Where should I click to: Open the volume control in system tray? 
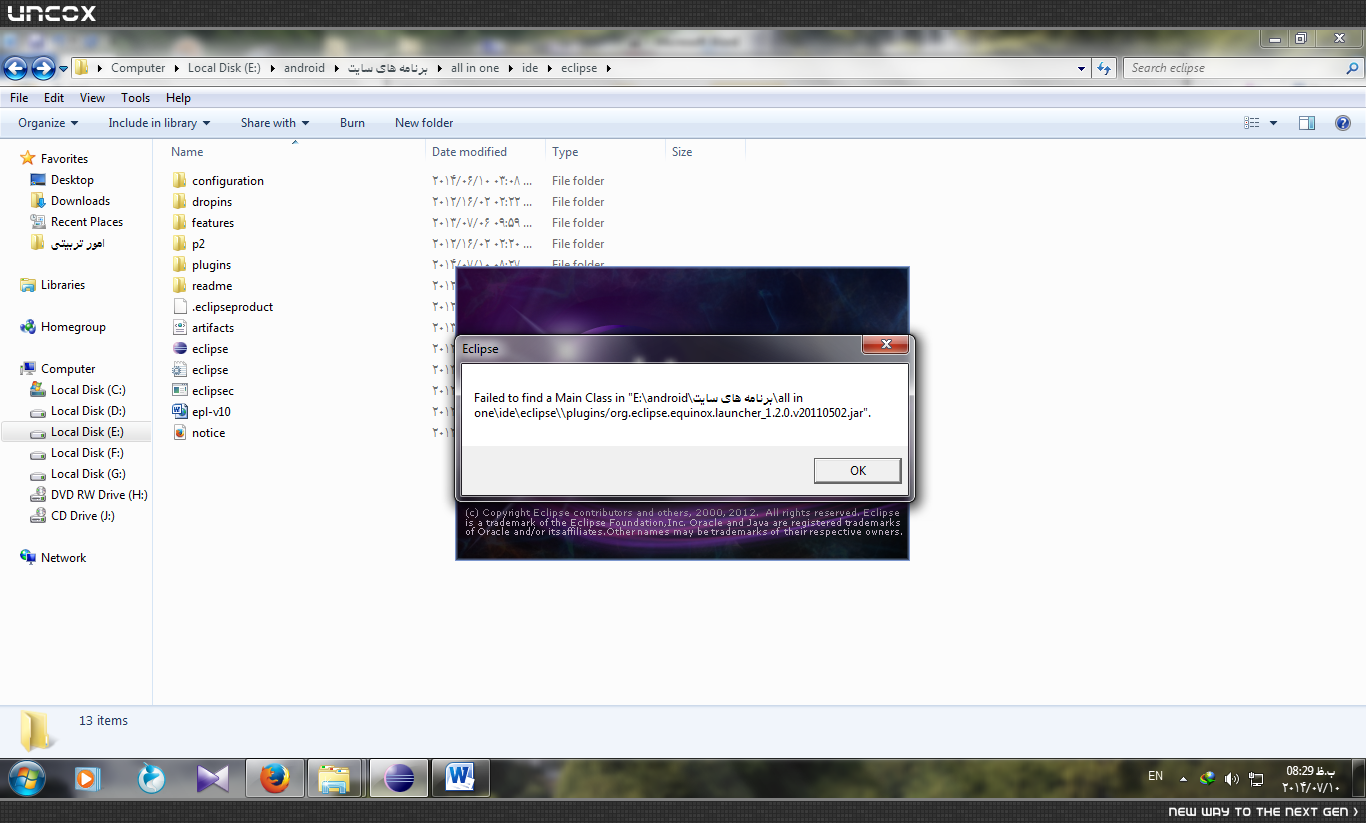(x=1231, y=778)
